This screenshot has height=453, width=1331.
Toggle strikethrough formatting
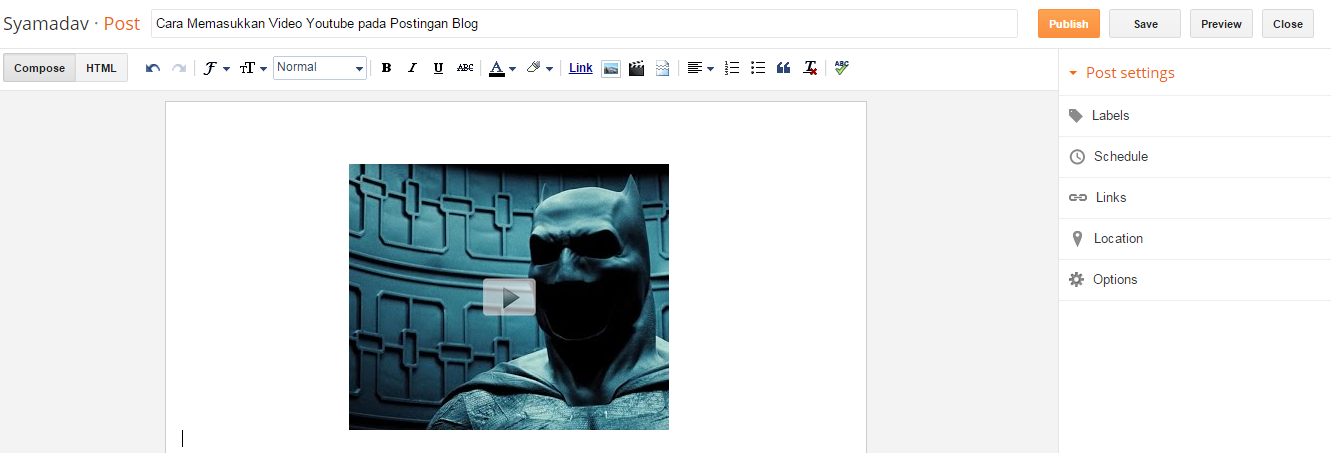pyautogui.click(x=465, y=68)
